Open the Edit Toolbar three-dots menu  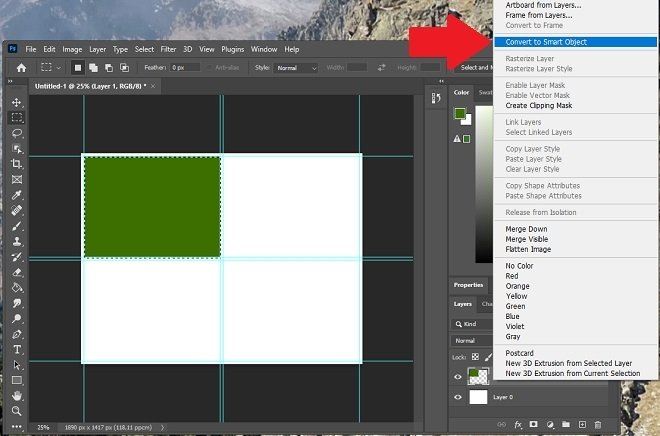pos(17,426)
